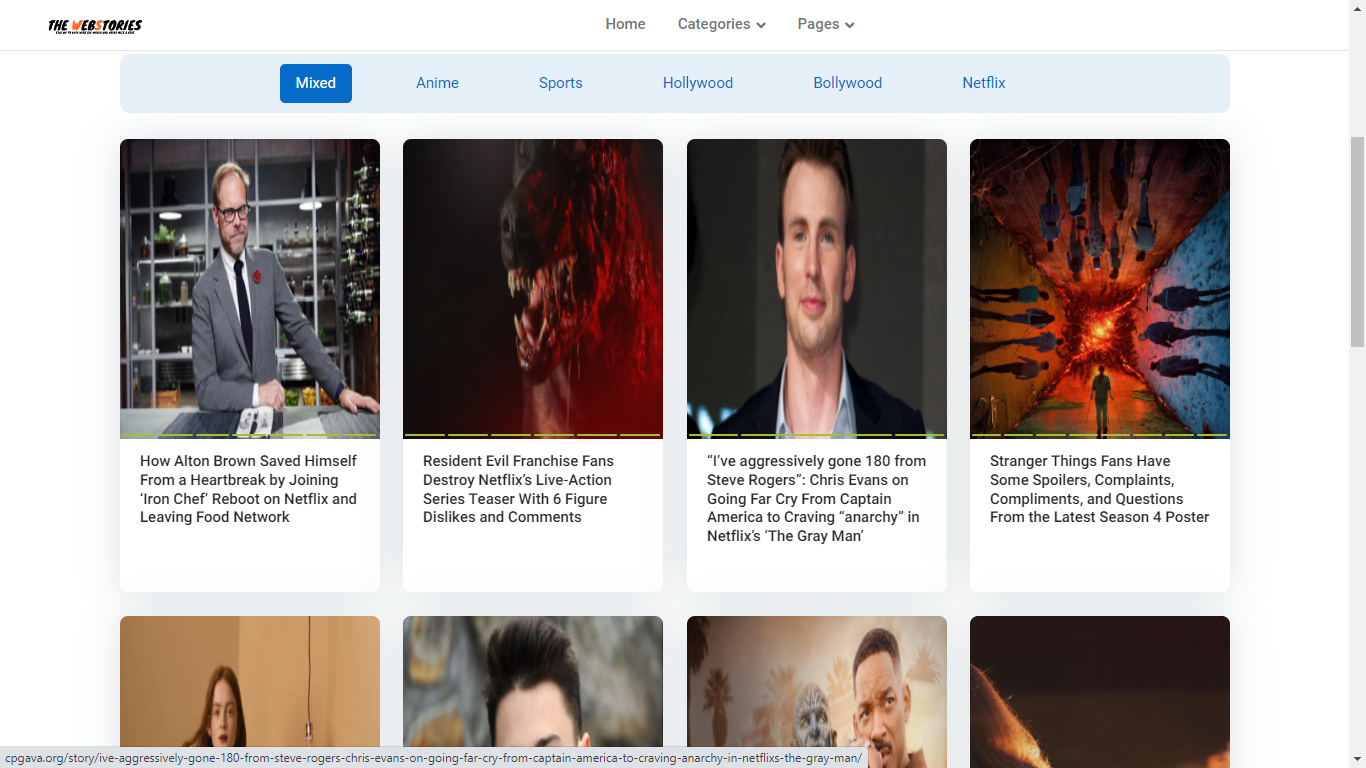Click the Stranger Things upside-down poster thumbnail
The image size is (1366, 768).
[1099, 288]
